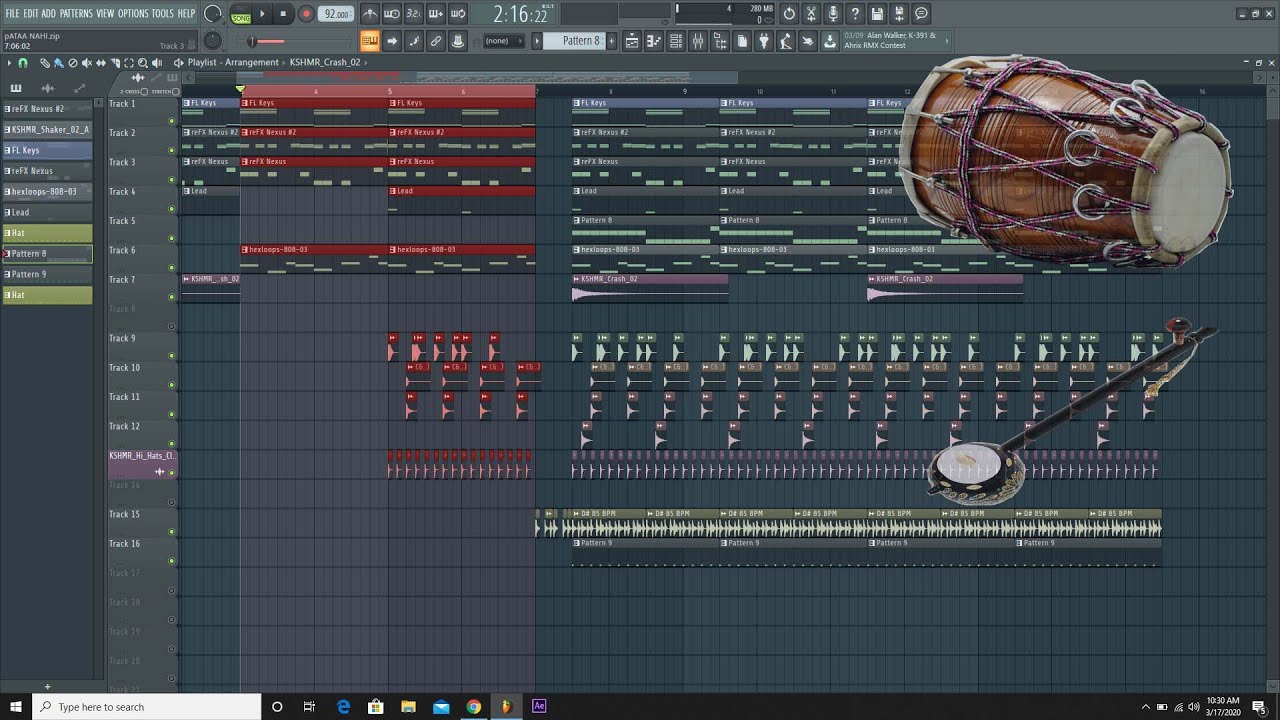Click the Playlist - Arrangement breadcrumb
1280x720 pixels.
coord(233,62)
